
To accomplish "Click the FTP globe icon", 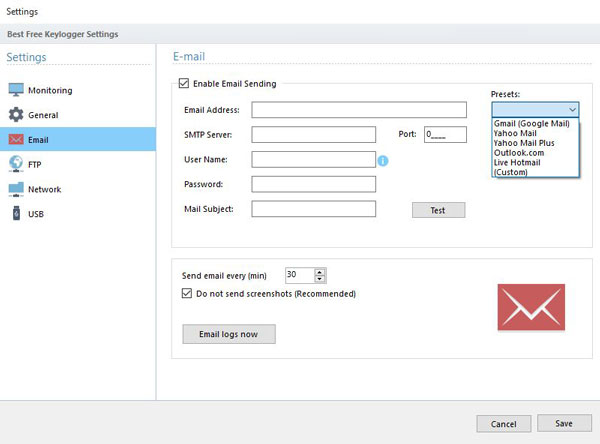I will pos(16,164).
